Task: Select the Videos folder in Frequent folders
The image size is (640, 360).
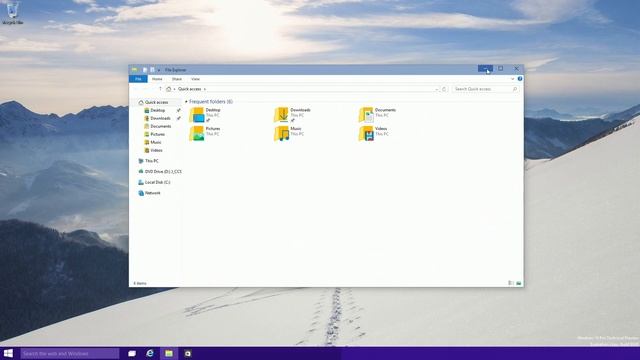Action: point(373,133)
